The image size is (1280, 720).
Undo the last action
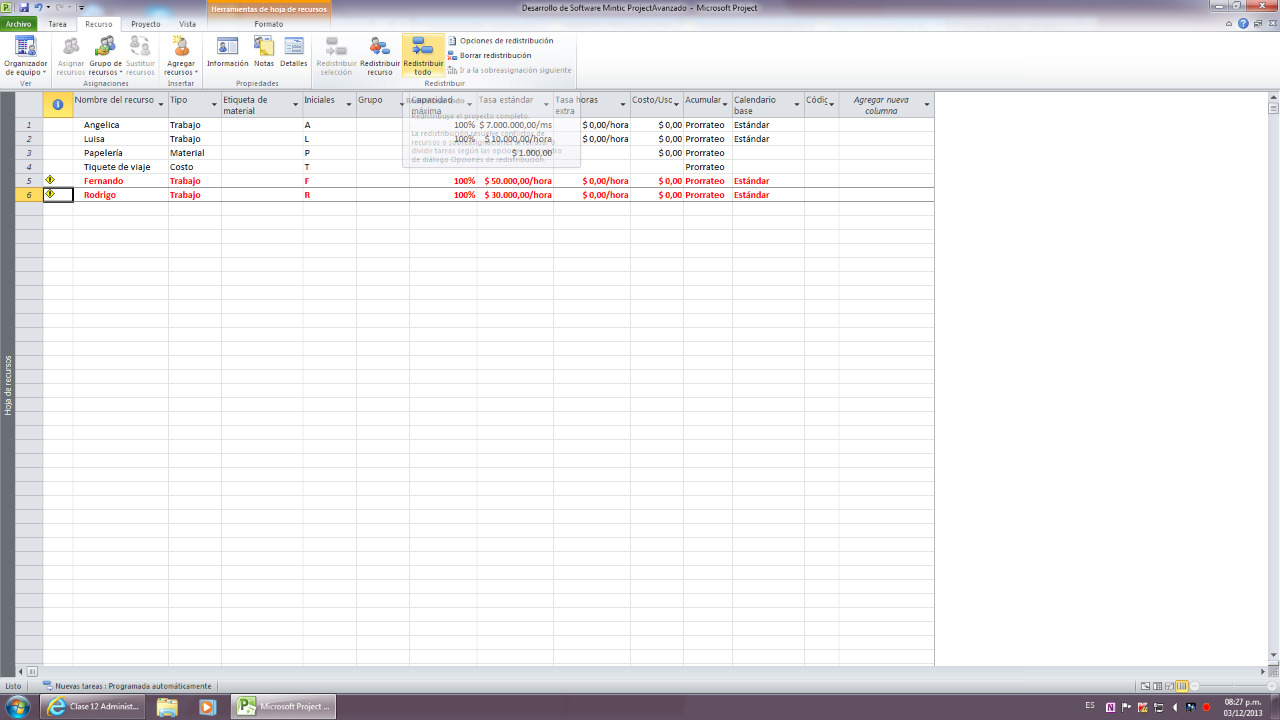(38, 7)
